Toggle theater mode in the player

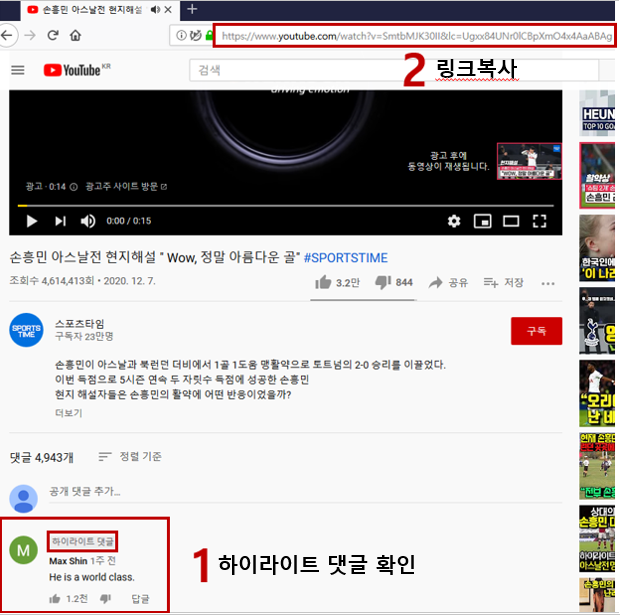click(511, 221)
